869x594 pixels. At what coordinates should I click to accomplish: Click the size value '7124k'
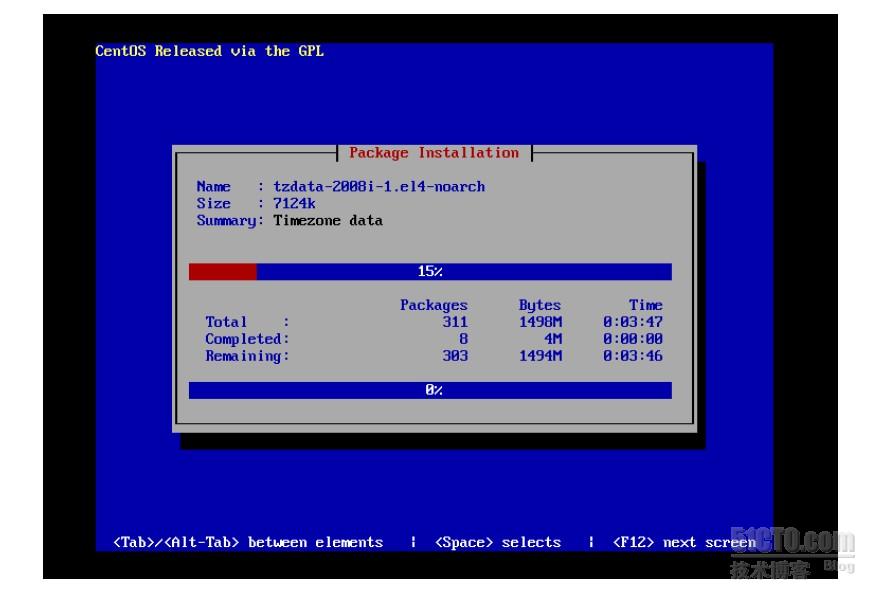tap(294, 203)
